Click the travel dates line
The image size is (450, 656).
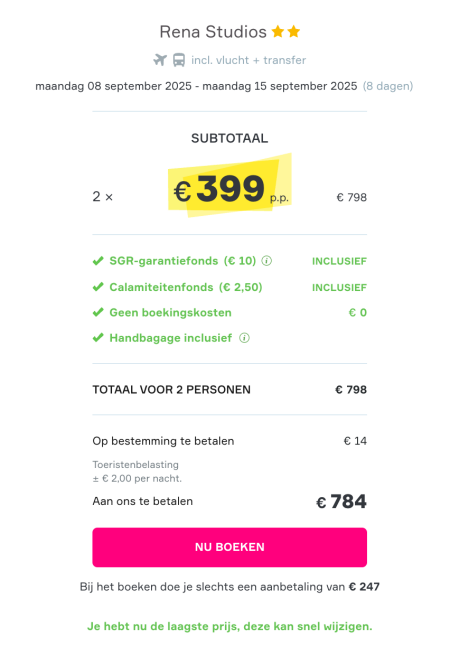pos(224,86)
